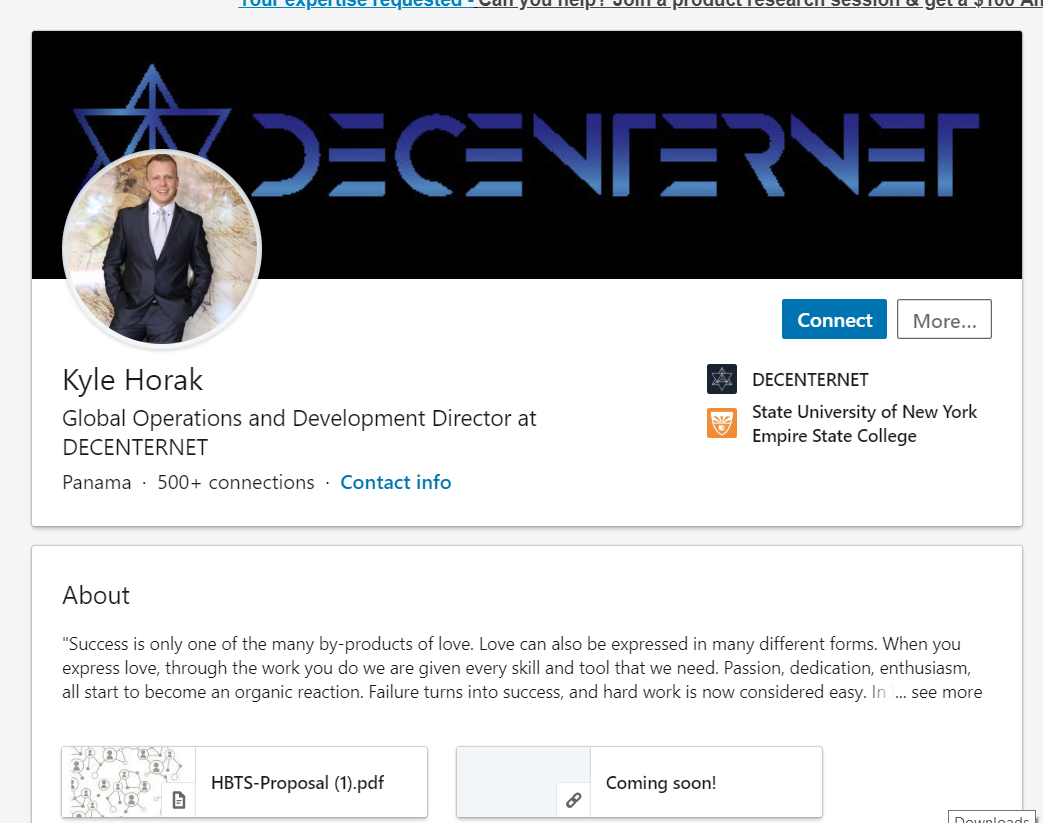Click the Kyle Horak name heading
The image size is (1043, 823).
click(132, 380)
